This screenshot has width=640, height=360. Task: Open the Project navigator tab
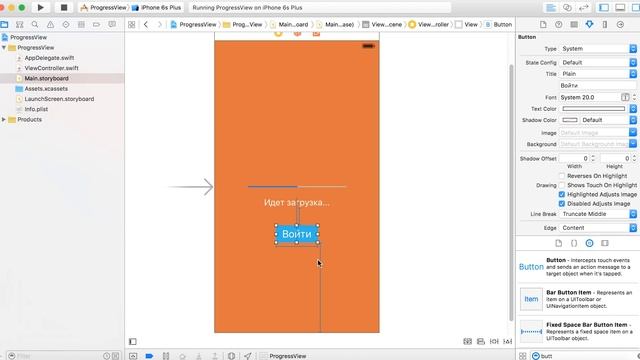coord(4,24)
